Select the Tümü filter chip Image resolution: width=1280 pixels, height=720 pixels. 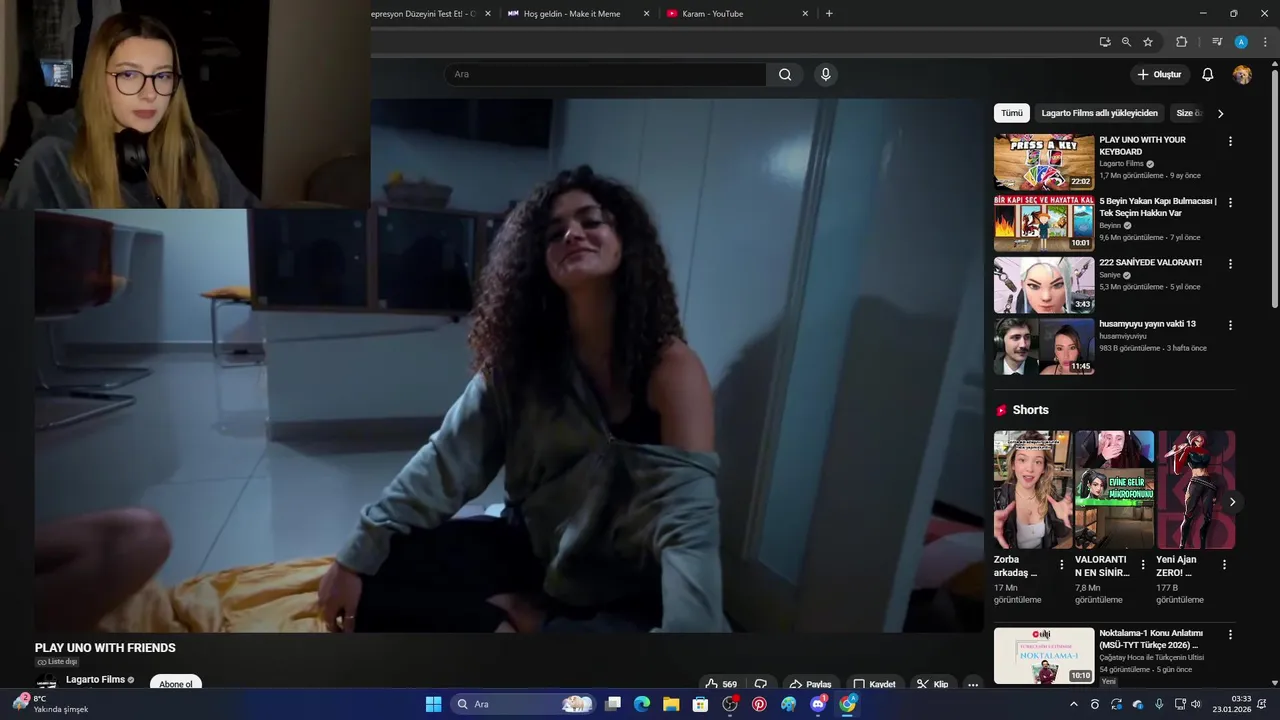pos(1012,113)
